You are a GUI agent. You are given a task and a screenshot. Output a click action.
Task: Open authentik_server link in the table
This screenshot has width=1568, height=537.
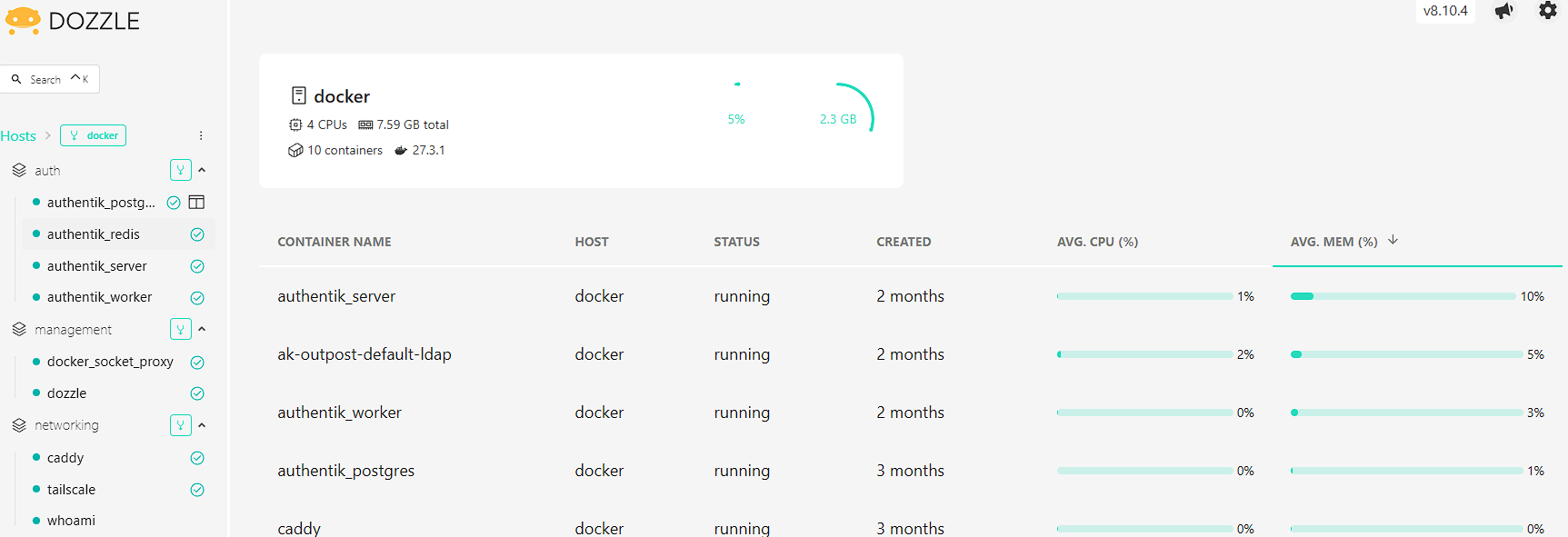336,296
